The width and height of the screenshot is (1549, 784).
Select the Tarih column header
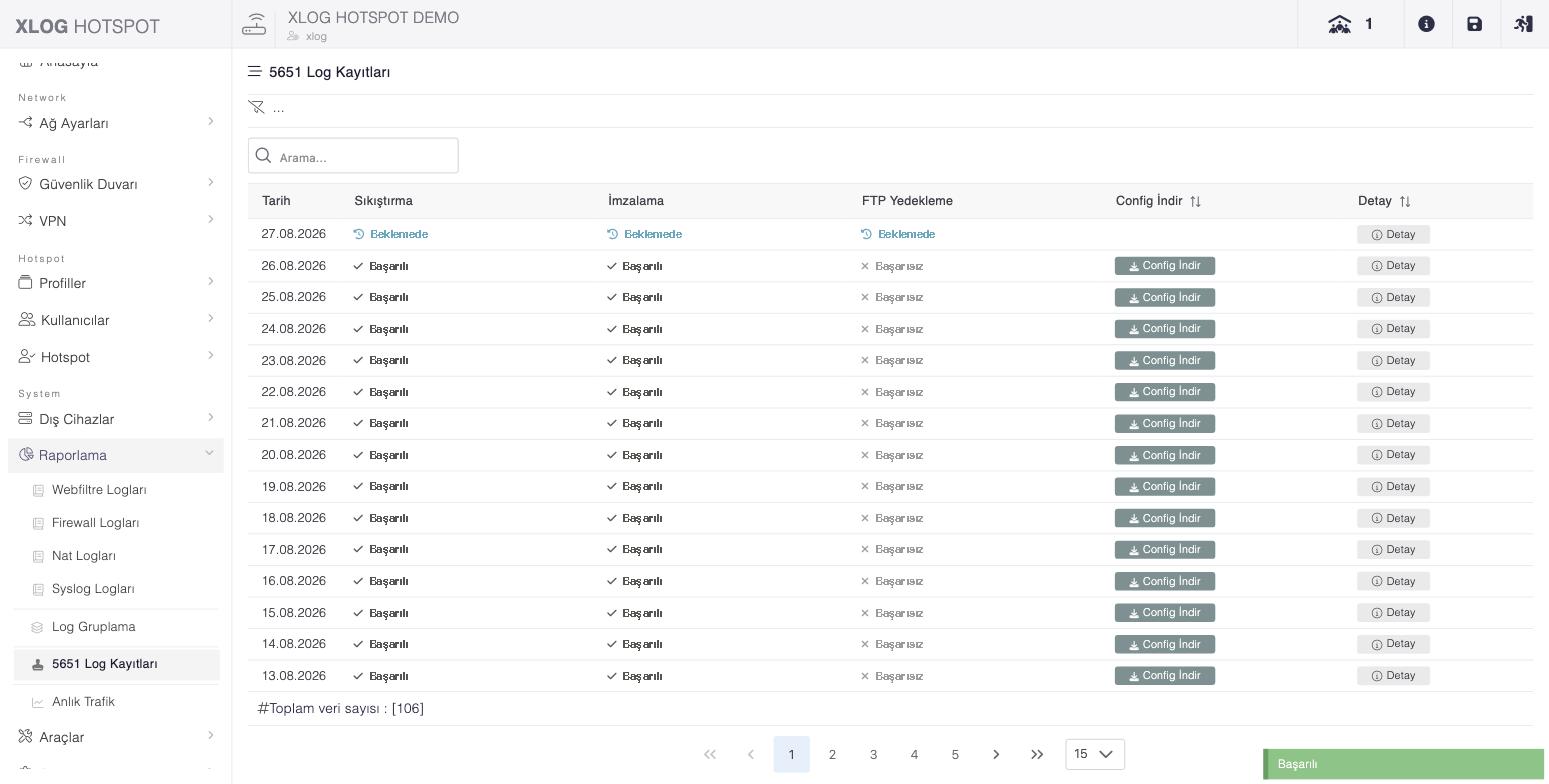point(276,201)
